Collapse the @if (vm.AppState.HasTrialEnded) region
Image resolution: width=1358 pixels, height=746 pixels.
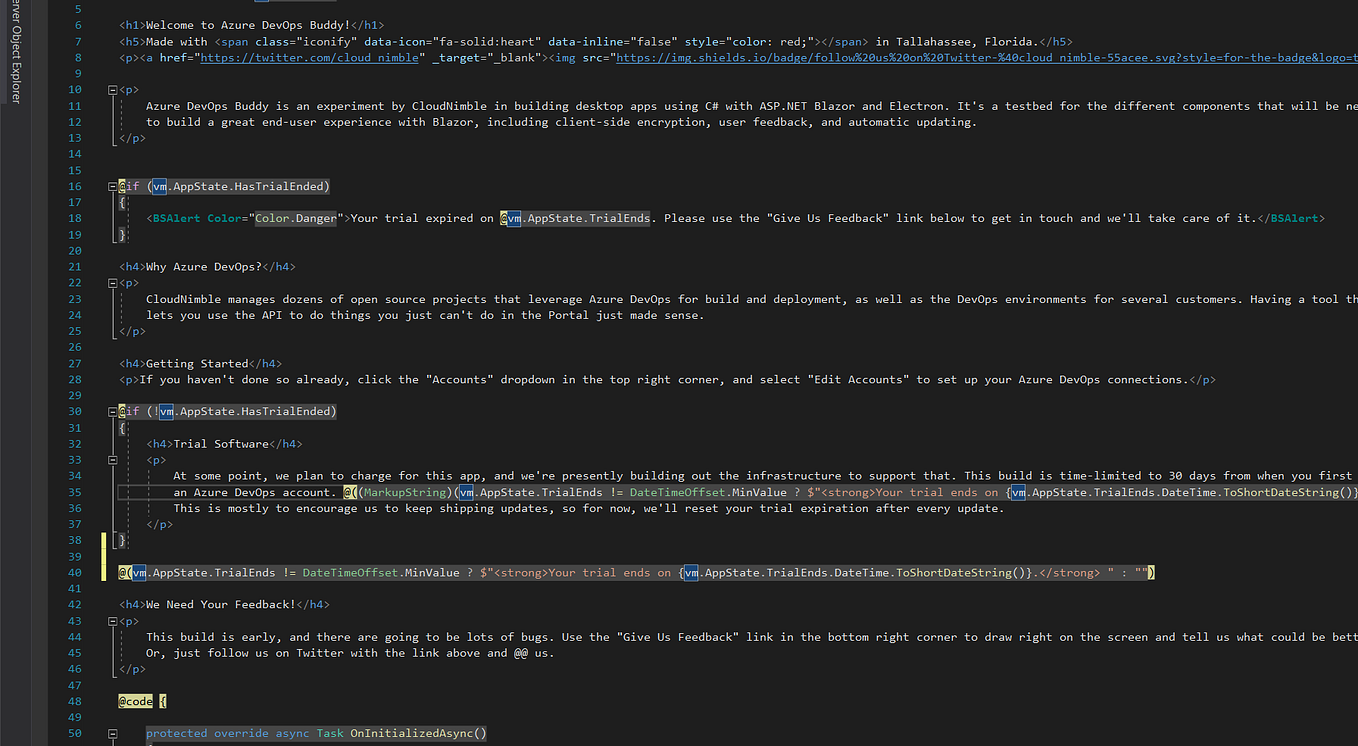click(x=113, y=186)
